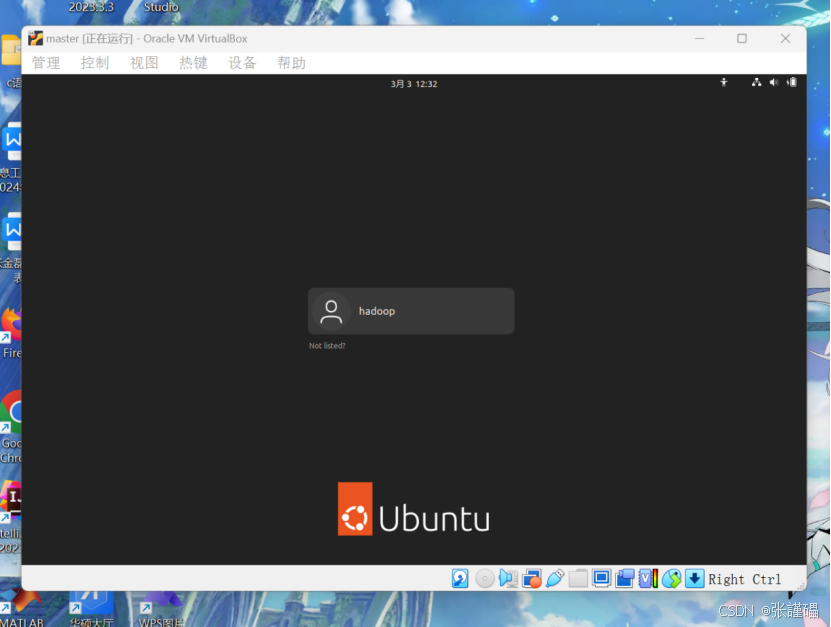Click the Right Ctrl host key label
The image size is (831, 627).
point(744,579)
